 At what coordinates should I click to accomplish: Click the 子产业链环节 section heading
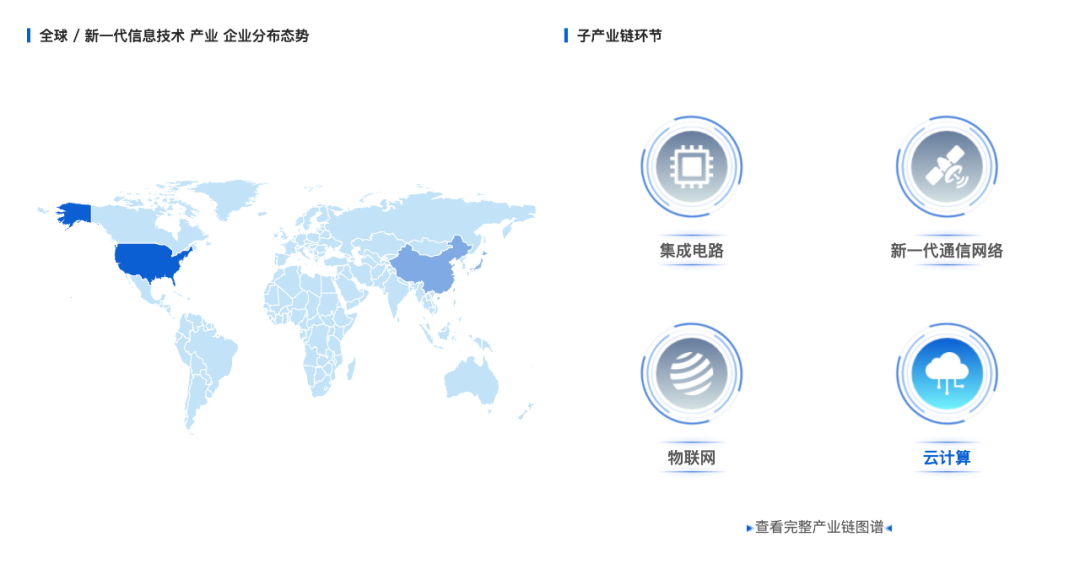(619, 36)
